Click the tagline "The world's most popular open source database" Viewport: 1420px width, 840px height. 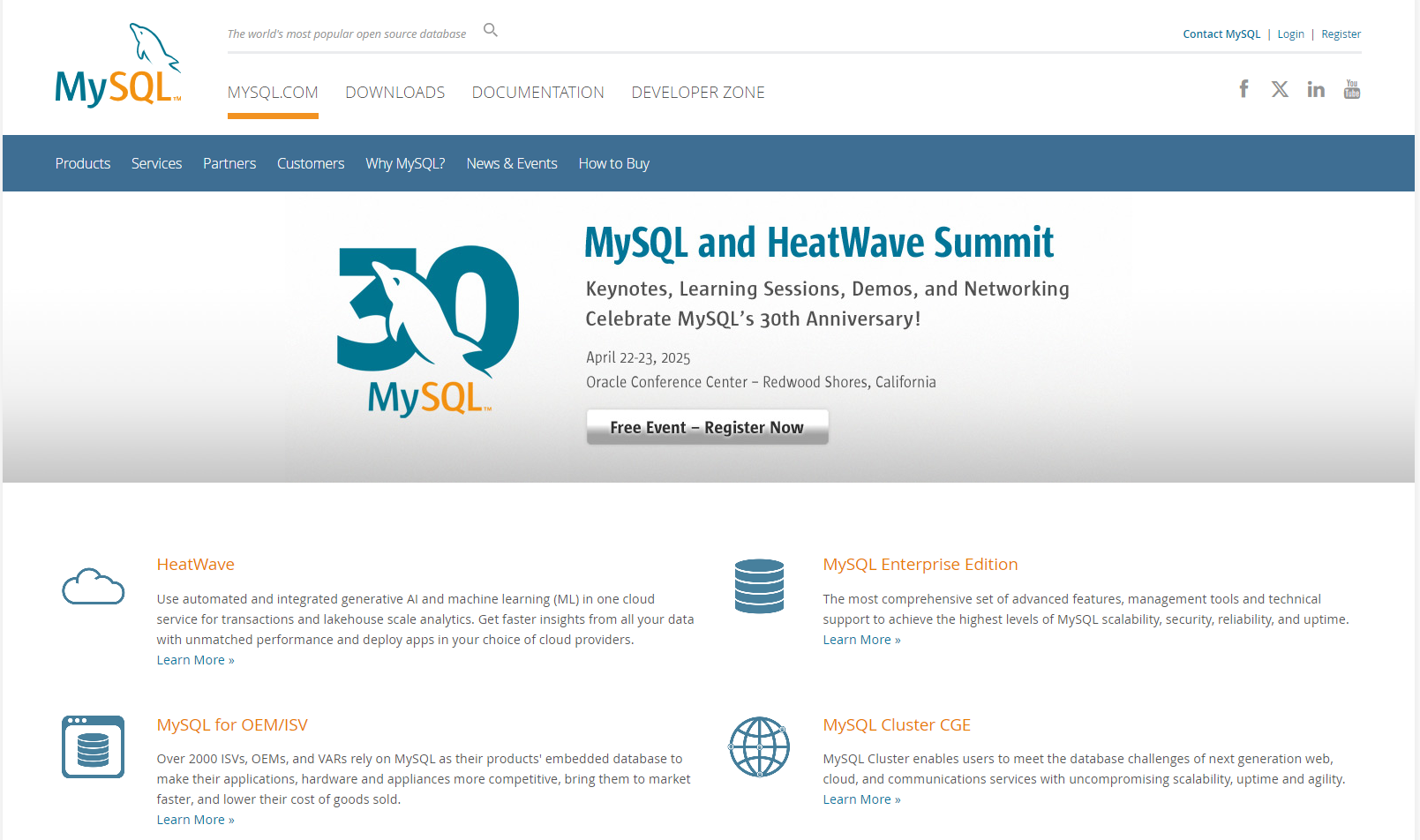347,34
